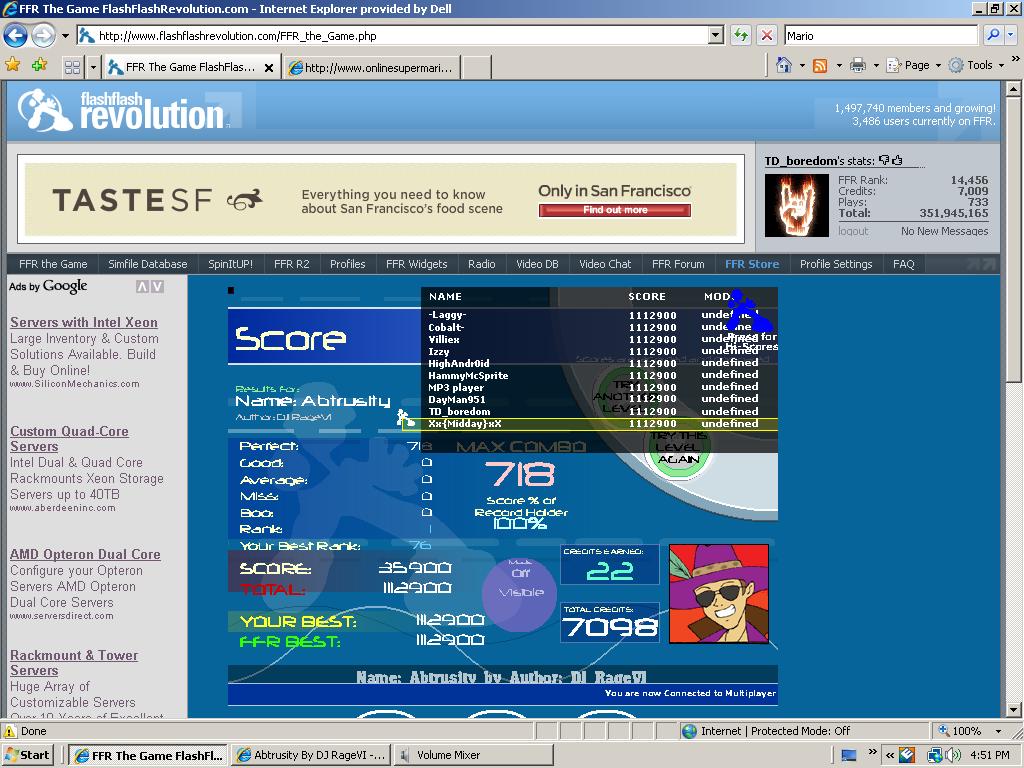The height and width of the screenshot is (768, 1024).
Task: Stop page loading with the red X icon
Action: (x=767, y=35)
